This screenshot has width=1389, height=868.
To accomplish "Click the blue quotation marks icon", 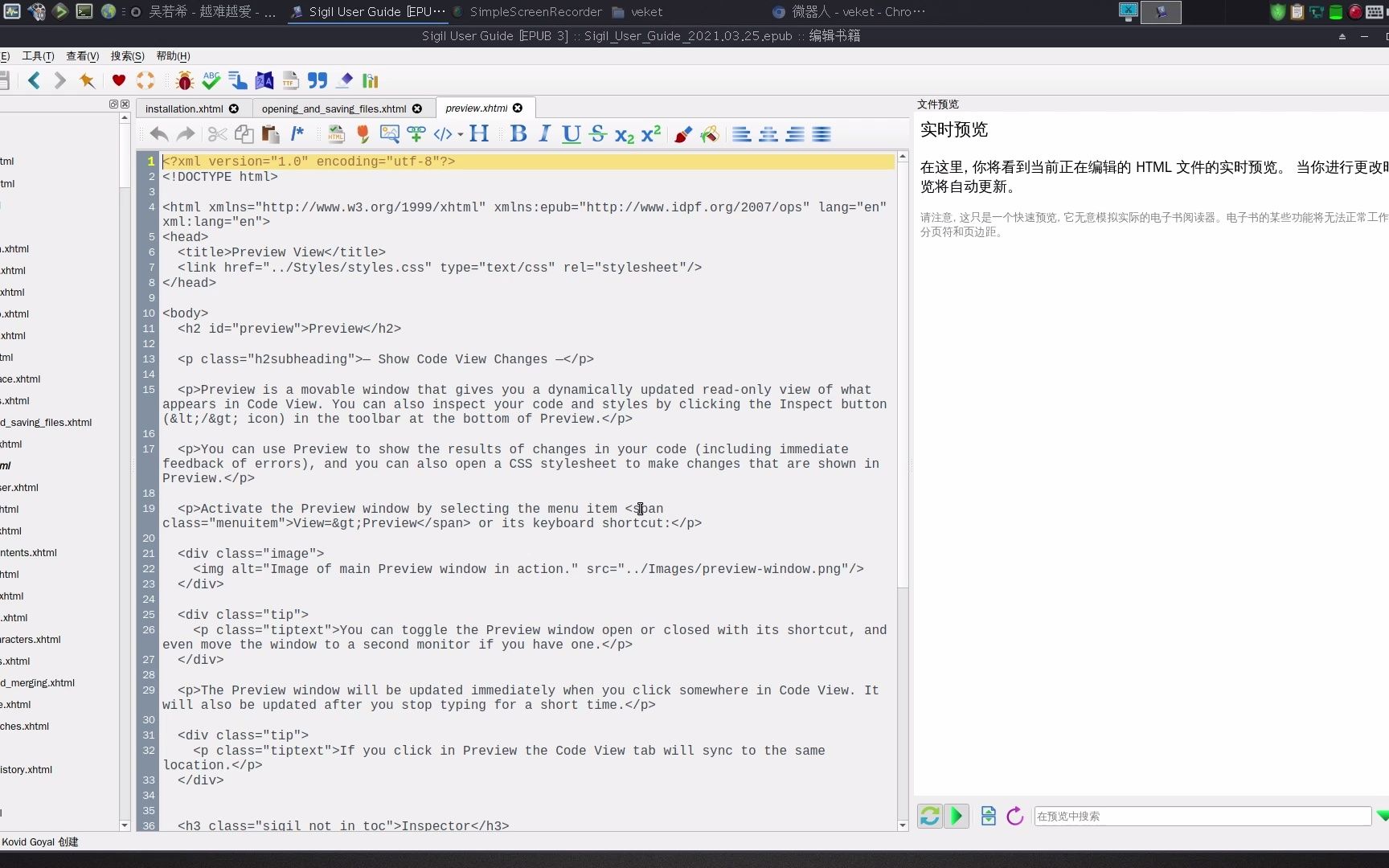I will tap(318, 80).
